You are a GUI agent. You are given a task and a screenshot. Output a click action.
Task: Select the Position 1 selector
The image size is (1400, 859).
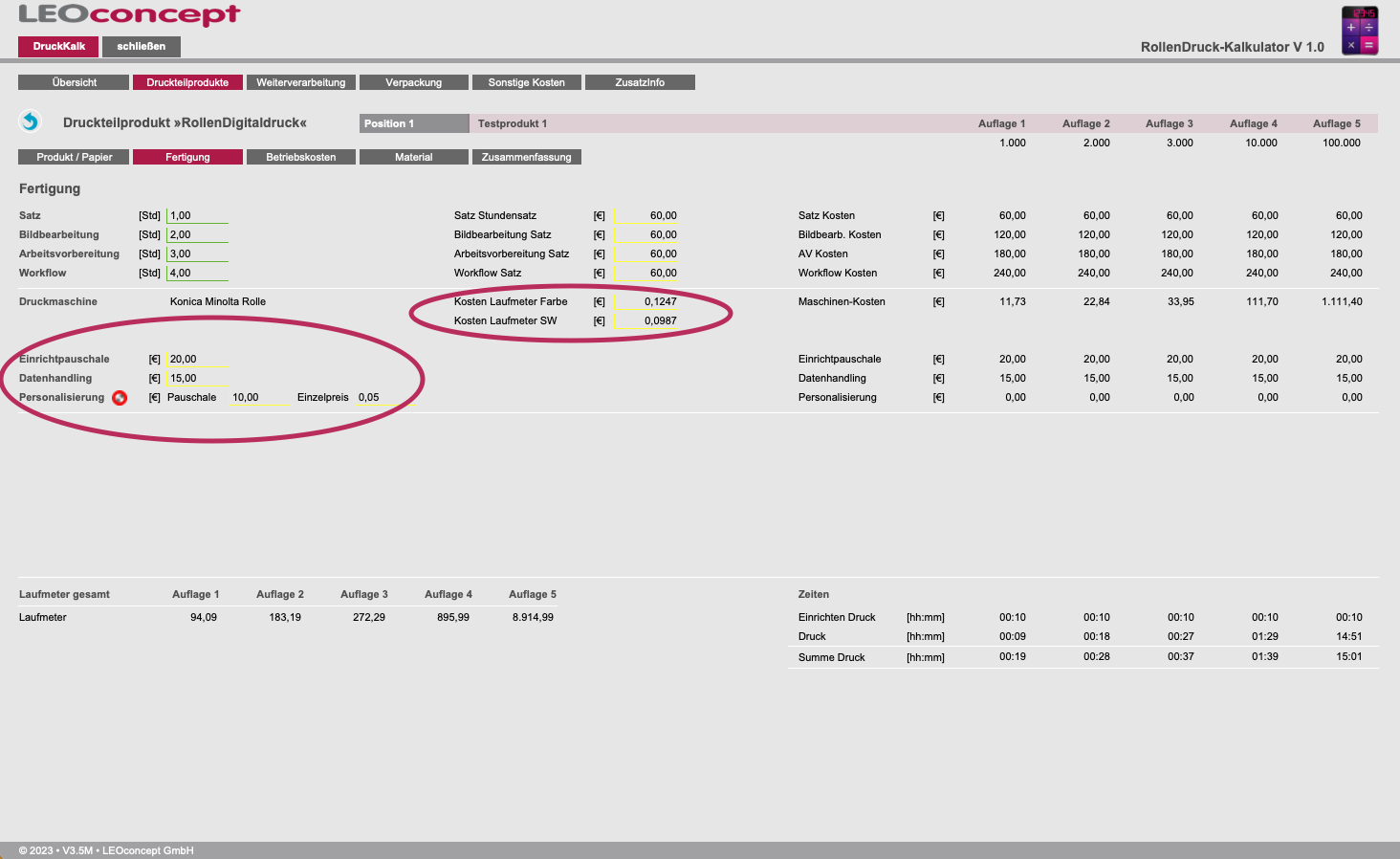point(413,123)
